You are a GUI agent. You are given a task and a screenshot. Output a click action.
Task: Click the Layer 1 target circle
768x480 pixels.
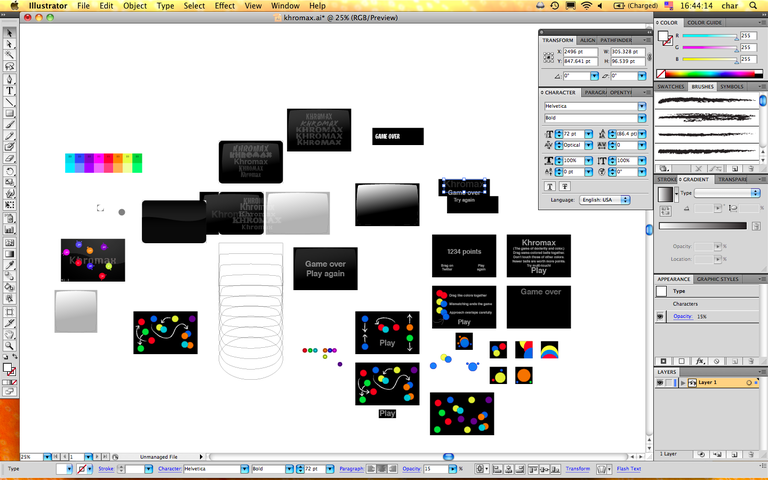[749, 383]
